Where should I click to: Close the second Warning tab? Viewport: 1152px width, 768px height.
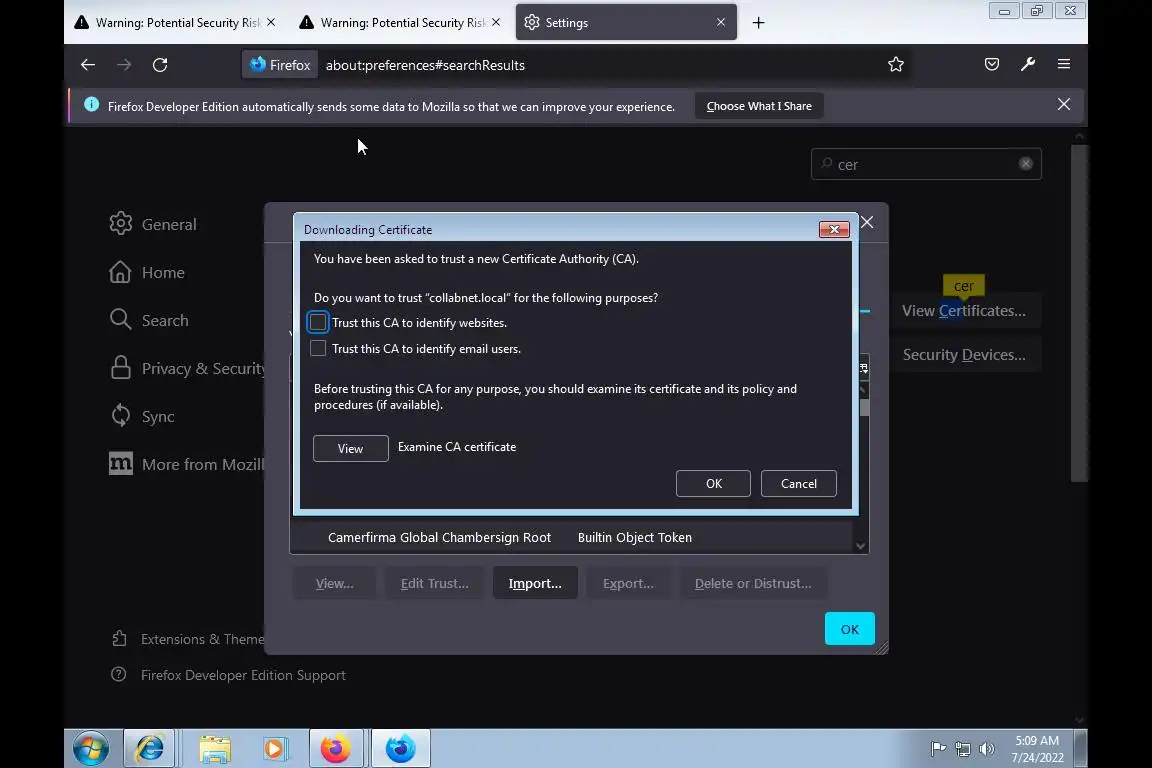pos(496,23)
